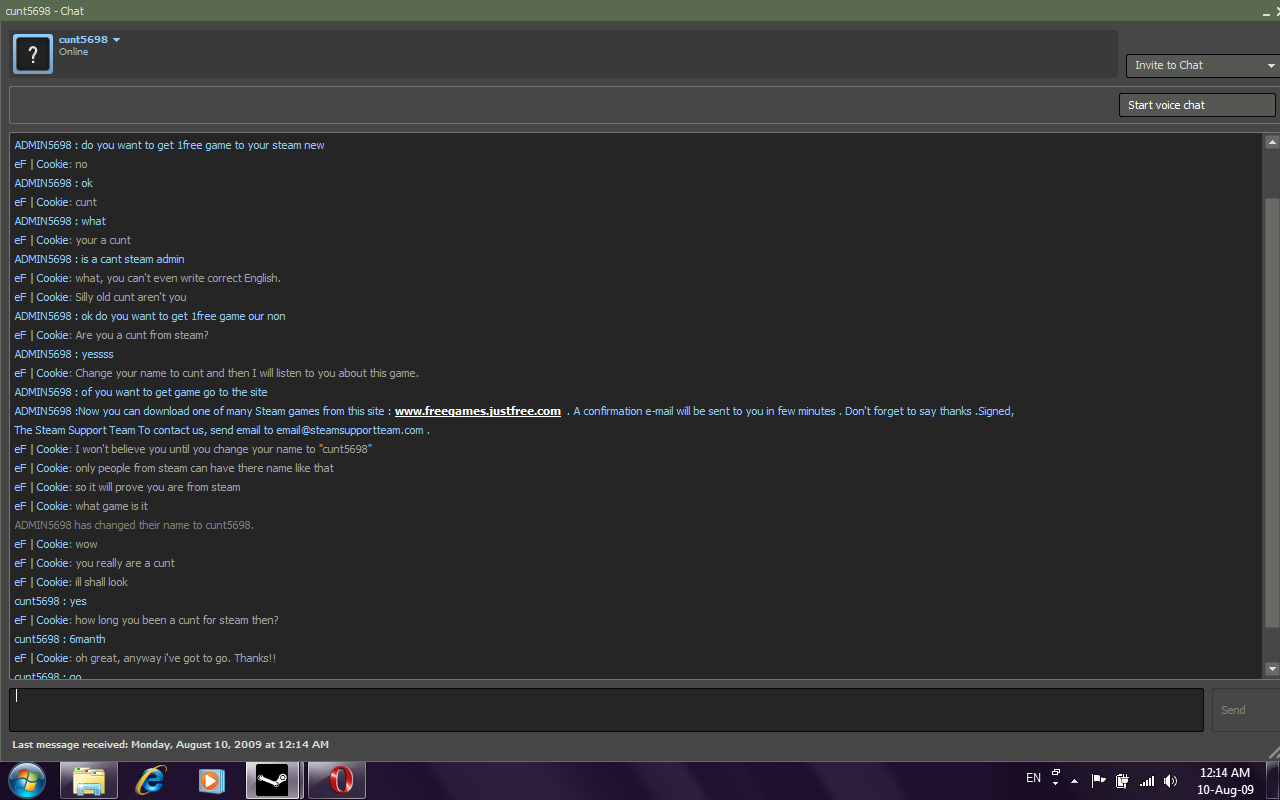Click the volume speaker icon in system tray
The width and height of the screenshot is (1280, 800).
[1171, 780]
